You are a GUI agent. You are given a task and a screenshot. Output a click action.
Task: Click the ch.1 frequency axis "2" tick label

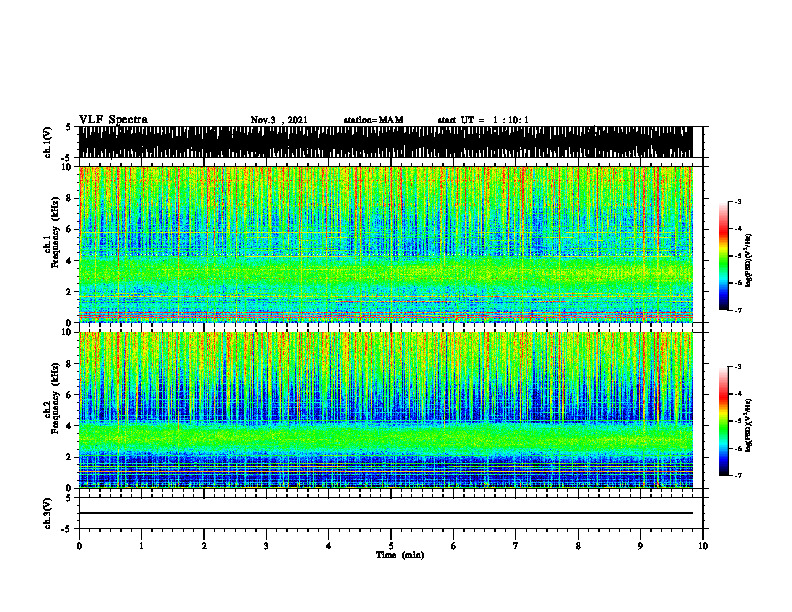[70, 292]
